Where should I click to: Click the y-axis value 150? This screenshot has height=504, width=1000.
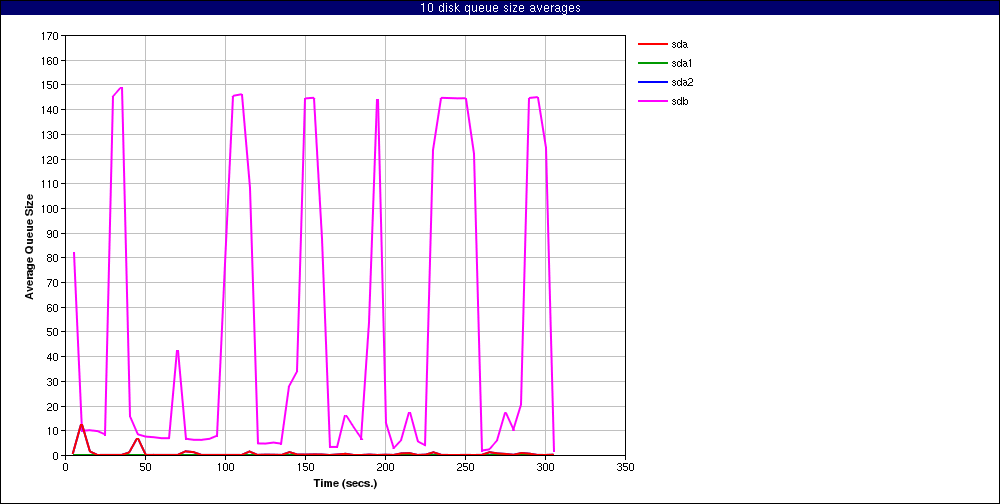click(50, 85)
